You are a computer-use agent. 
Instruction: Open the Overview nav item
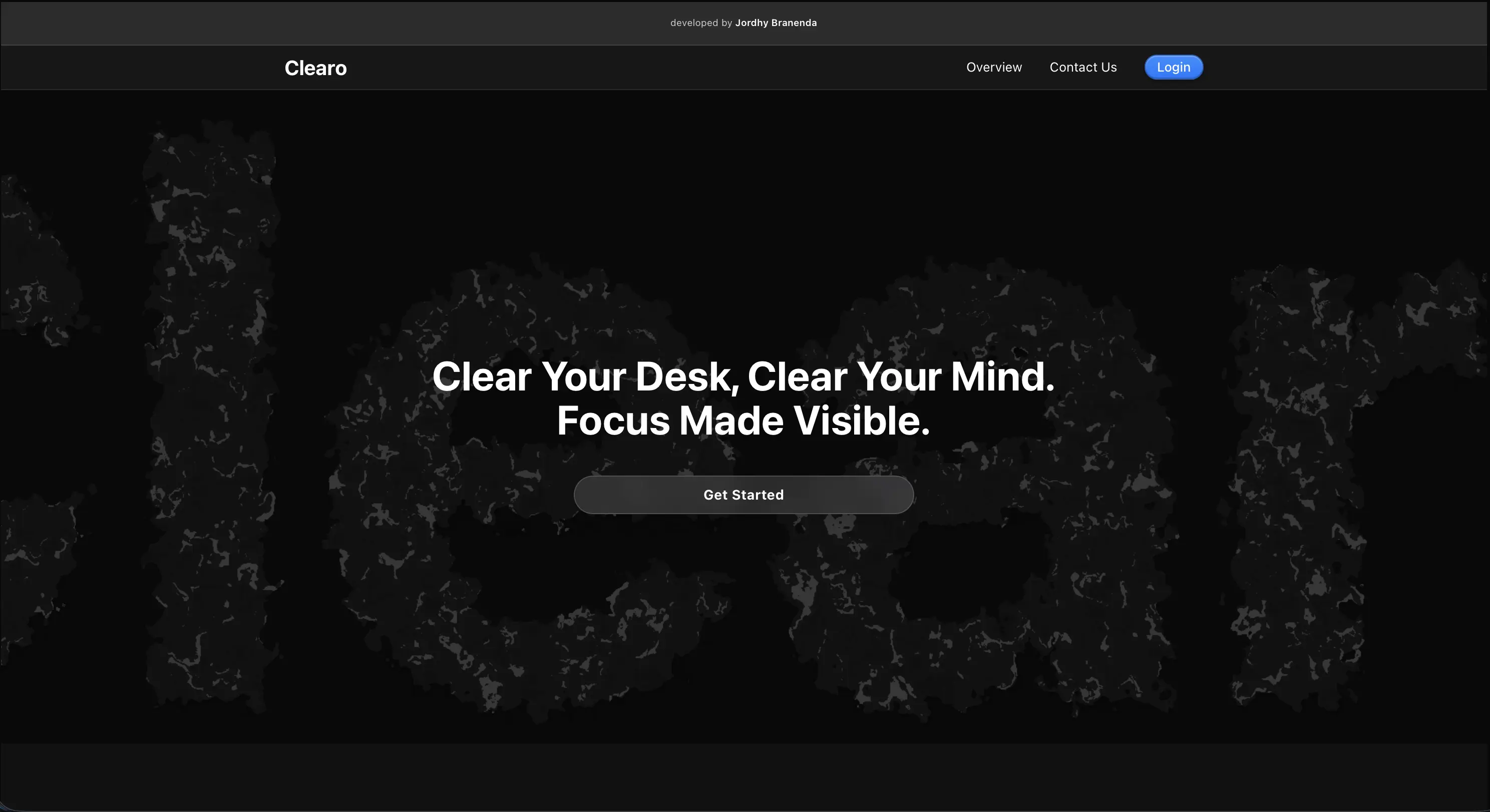tap(994, 67)
